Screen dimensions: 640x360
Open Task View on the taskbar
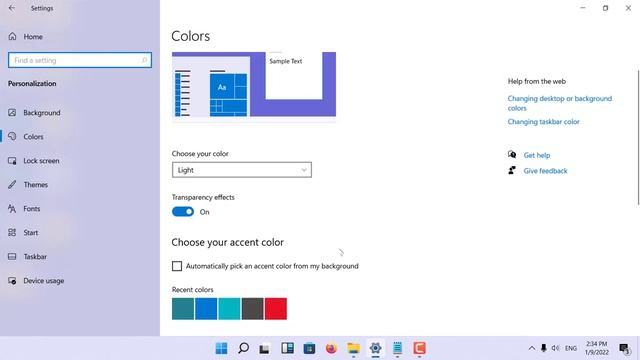[264, 348]
